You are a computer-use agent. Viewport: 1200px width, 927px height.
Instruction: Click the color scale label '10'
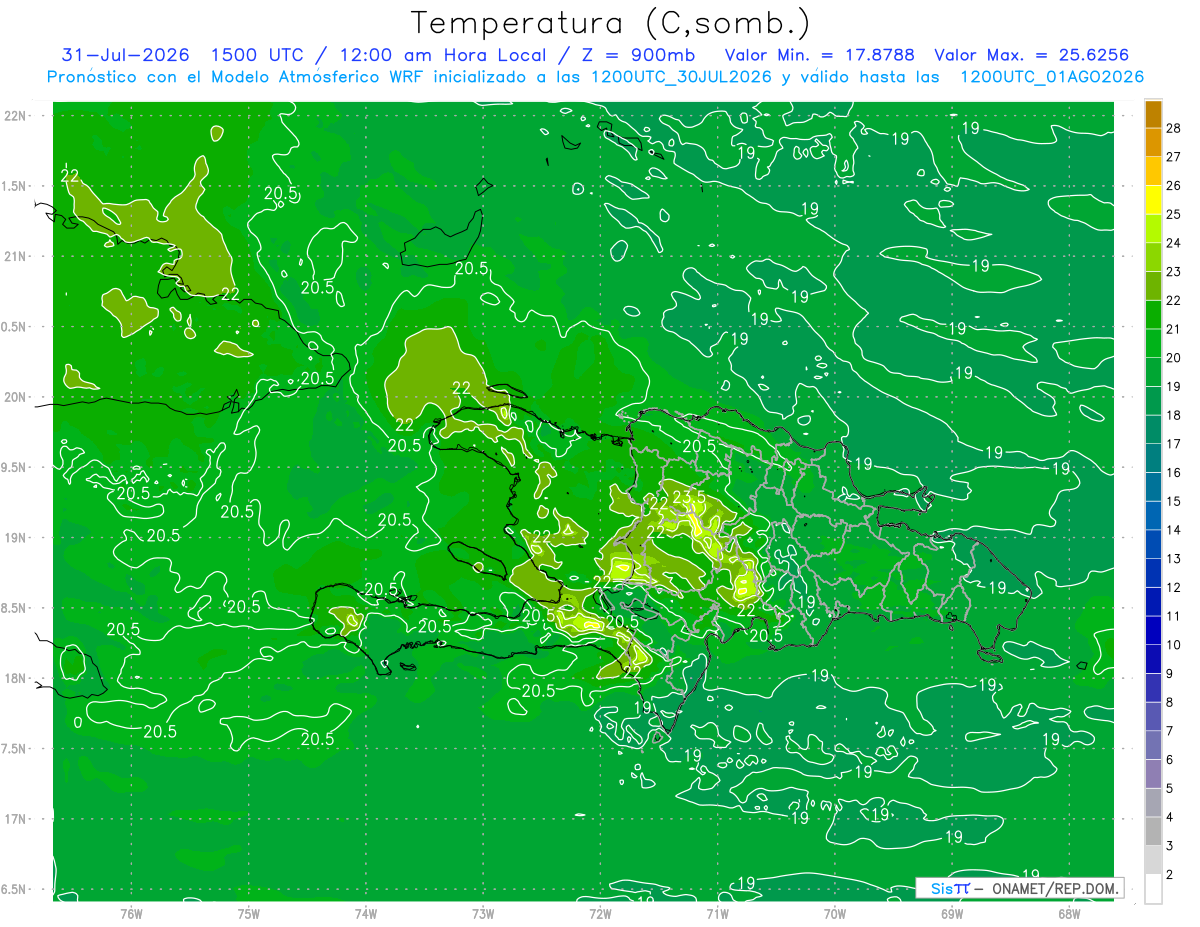[1174, 645]
